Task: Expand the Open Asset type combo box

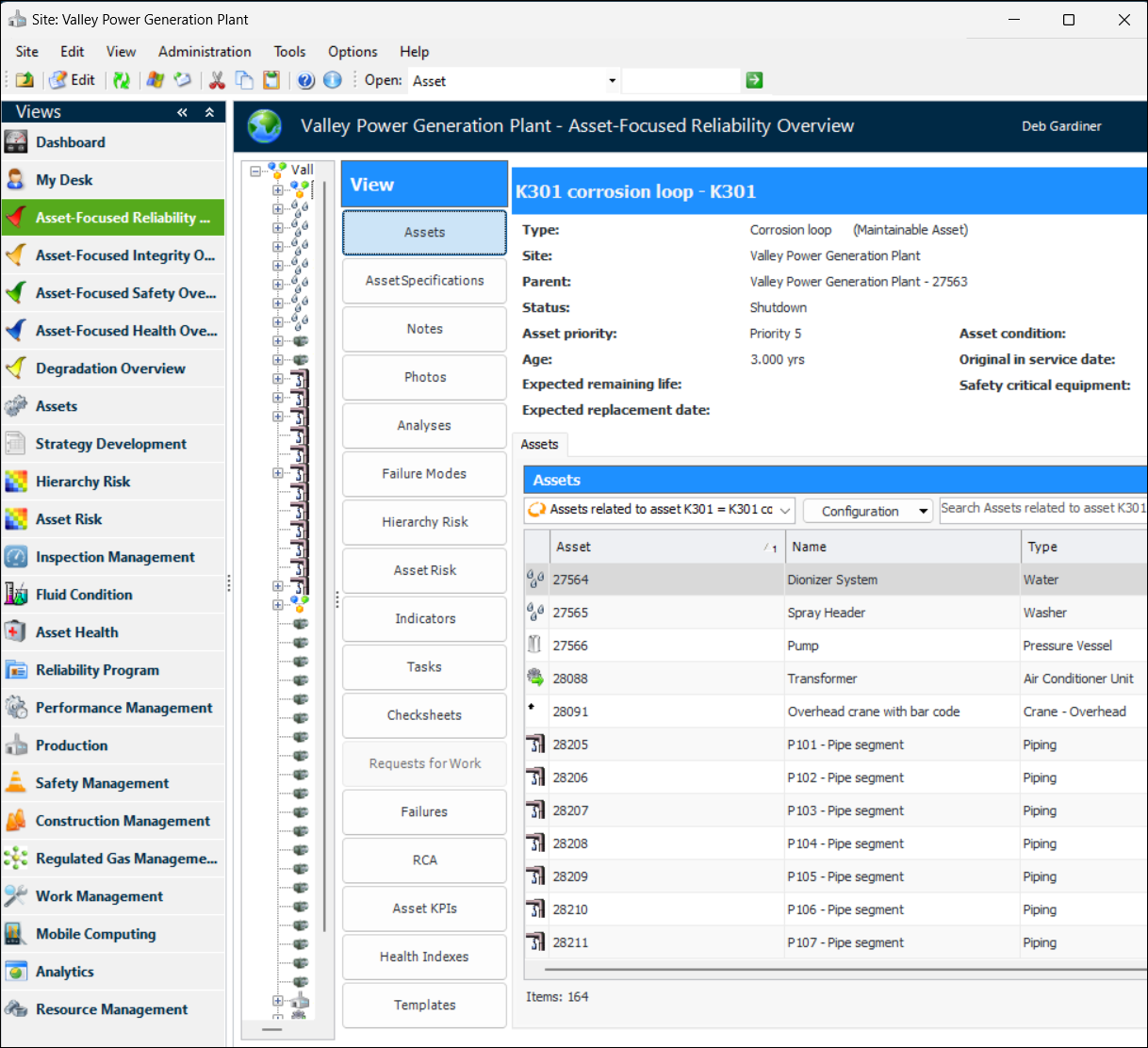Action: [612, 81]
